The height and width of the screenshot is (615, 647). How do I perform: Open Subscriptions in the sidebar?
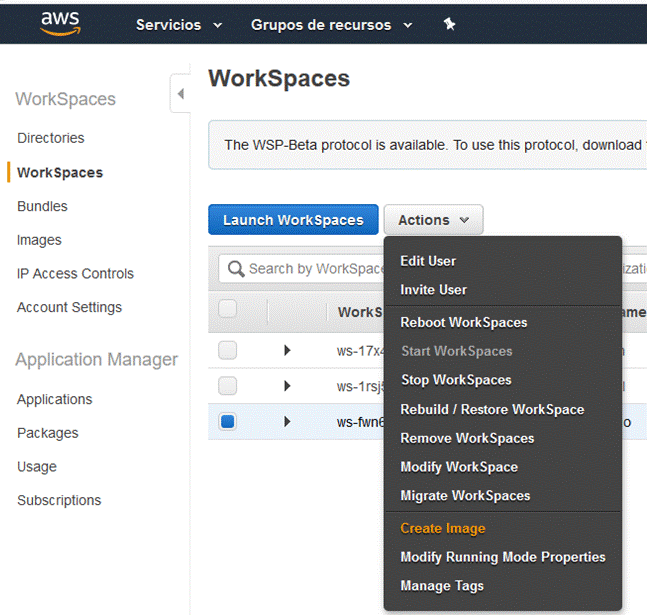pyautogui.click(x=59, y=500)
